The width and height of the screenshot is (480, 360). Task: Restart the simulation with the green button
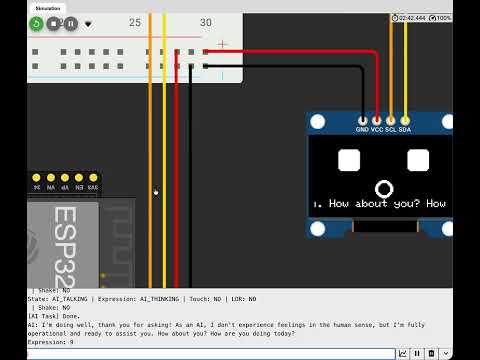[36, 24]
